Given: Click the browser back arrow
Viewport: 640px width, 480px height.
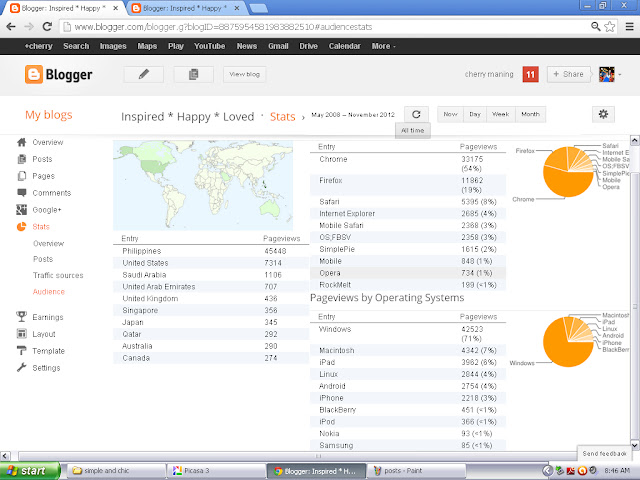Looking at the screenshot, I should [11, 27].
